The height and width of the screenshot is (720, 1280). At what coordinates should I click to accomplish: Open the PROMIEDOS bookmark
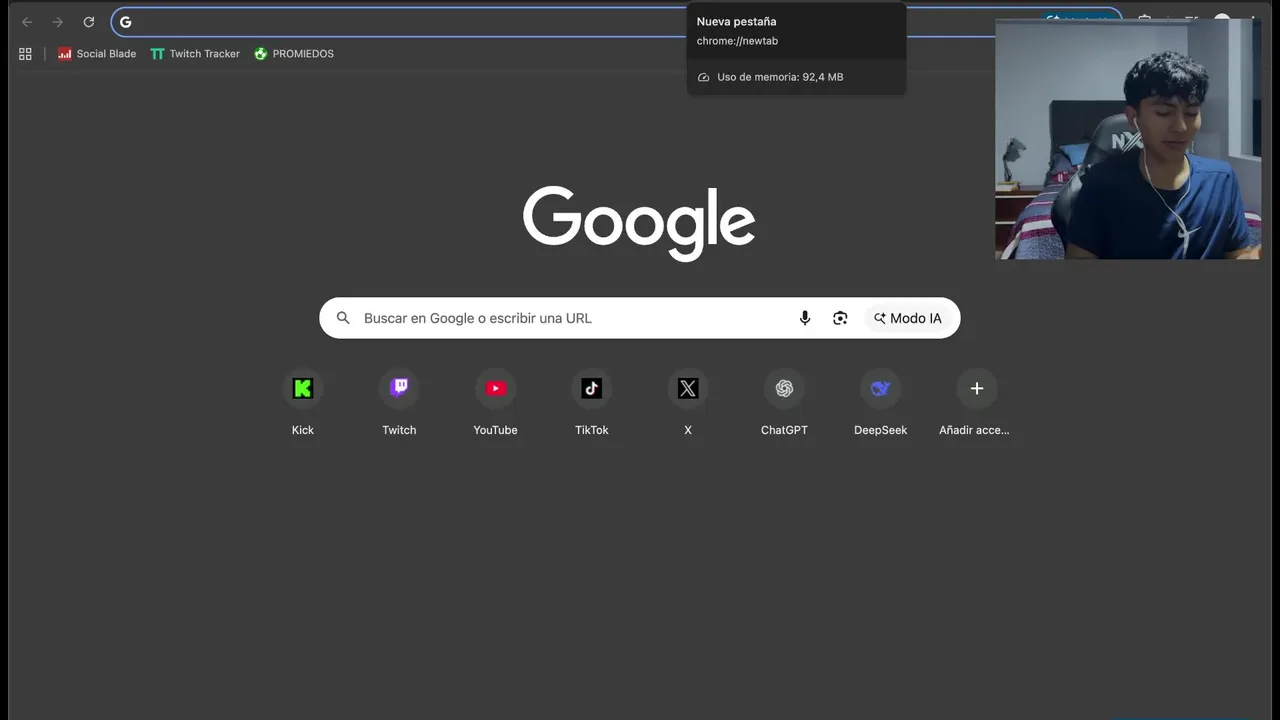pos(294,54)
